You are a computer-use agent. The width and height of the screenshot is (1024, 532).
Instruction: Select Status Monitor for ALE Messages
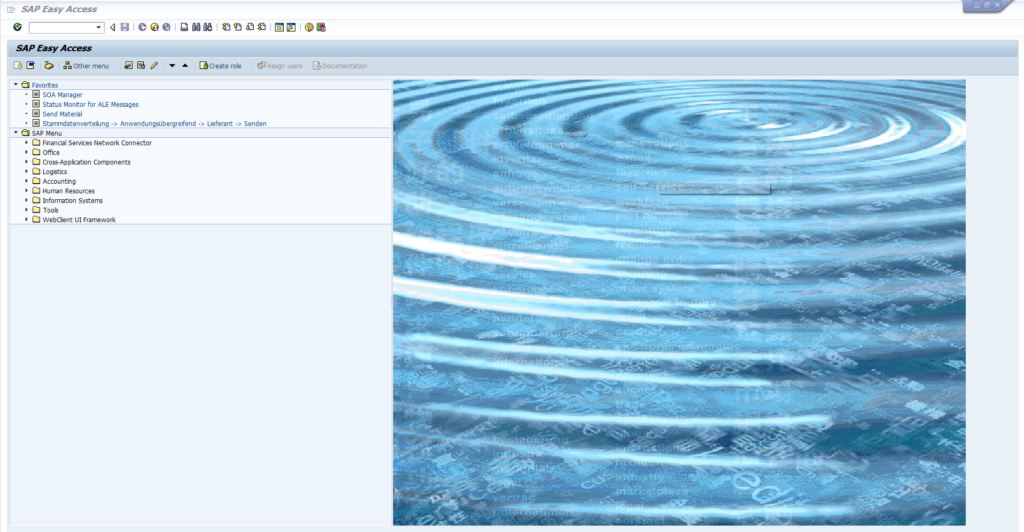[90, 104]
